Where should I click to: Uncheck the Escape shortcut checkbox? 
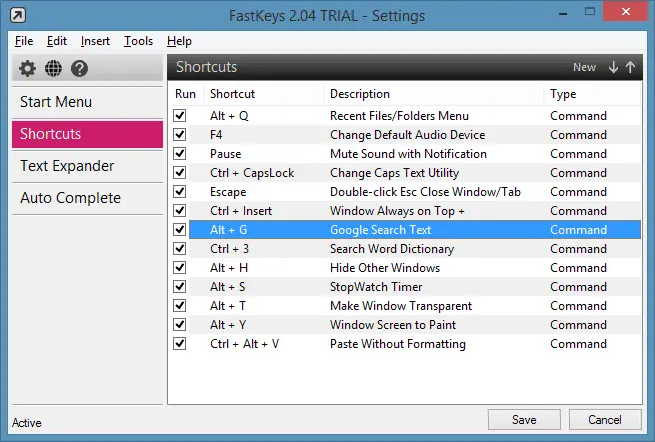[x=180, y=191]
